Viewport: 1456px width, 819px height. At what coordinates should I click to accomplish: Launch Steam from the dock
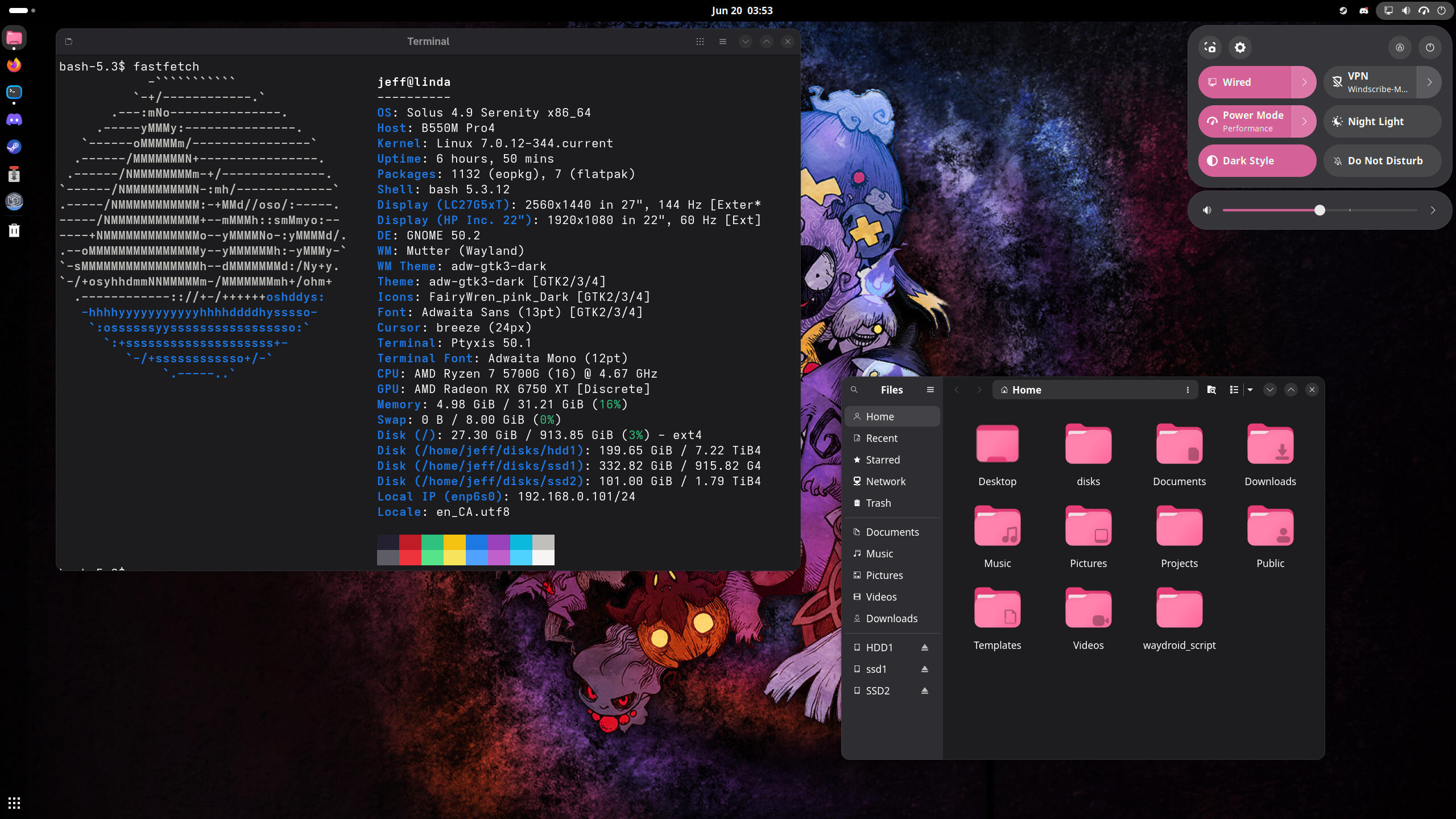pos(14,147)
